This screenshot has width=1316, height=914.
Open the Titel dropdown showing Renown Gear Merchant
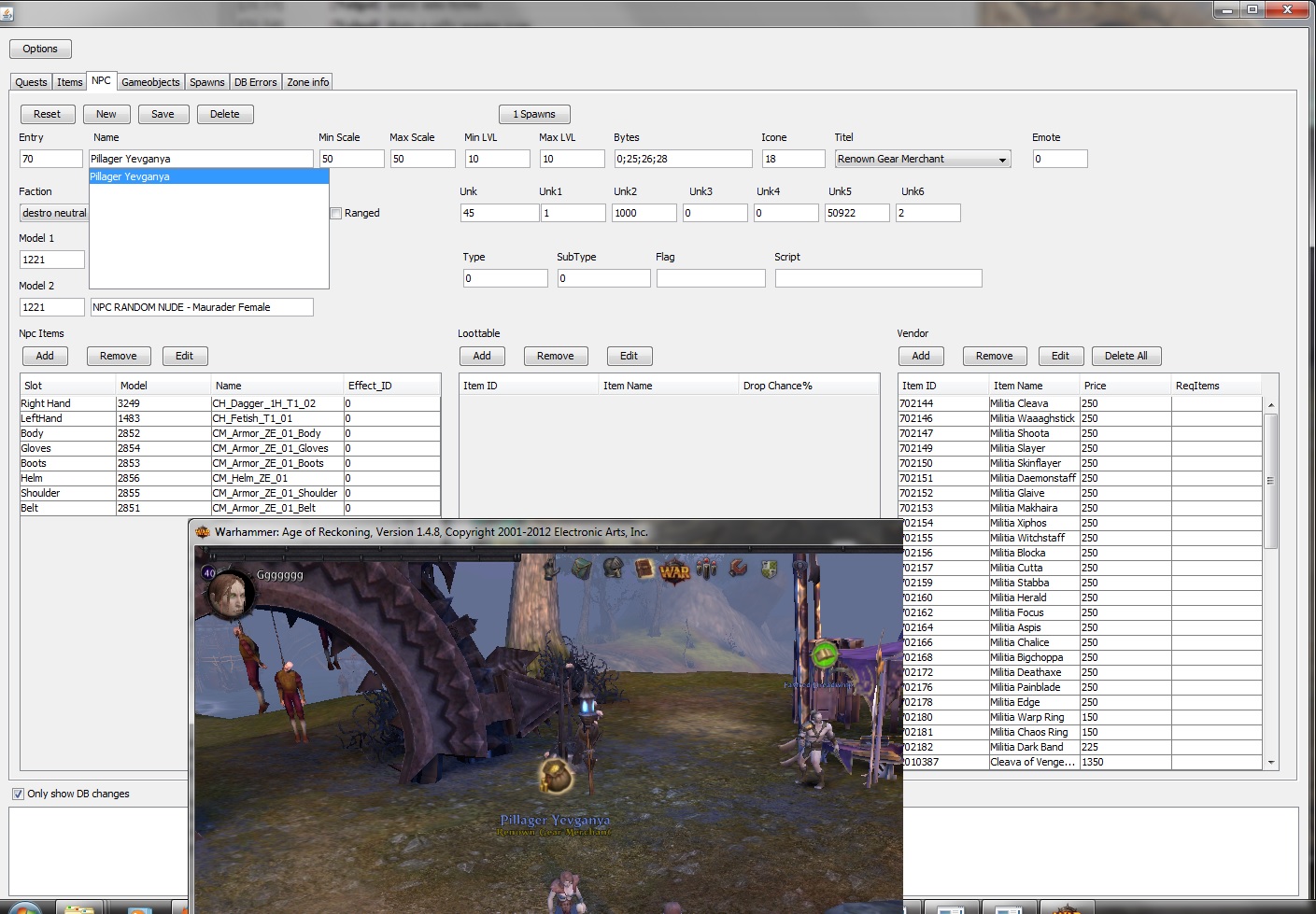(923, 159)
